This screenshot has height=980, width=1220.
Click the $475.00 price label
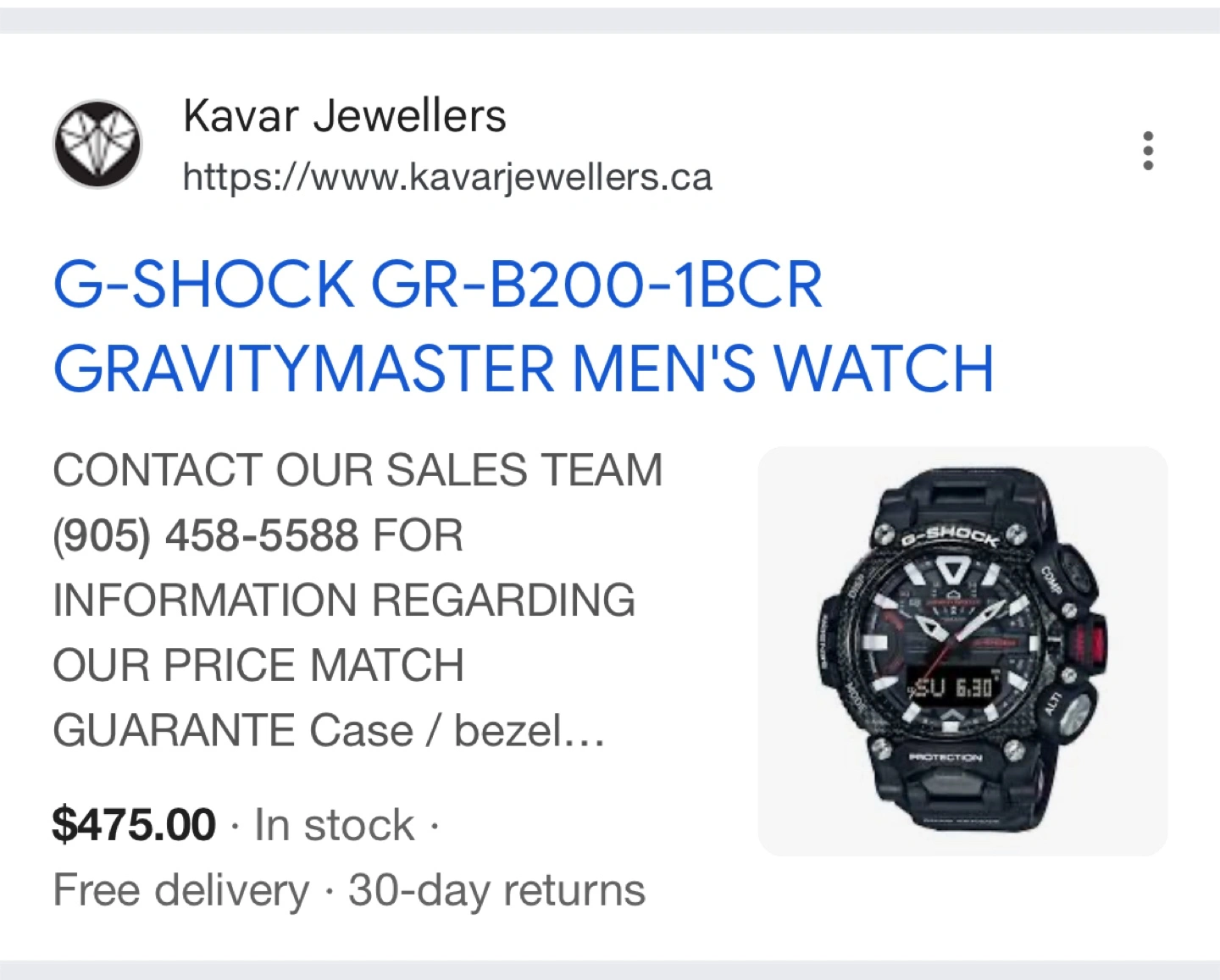(x=134, y=824)
